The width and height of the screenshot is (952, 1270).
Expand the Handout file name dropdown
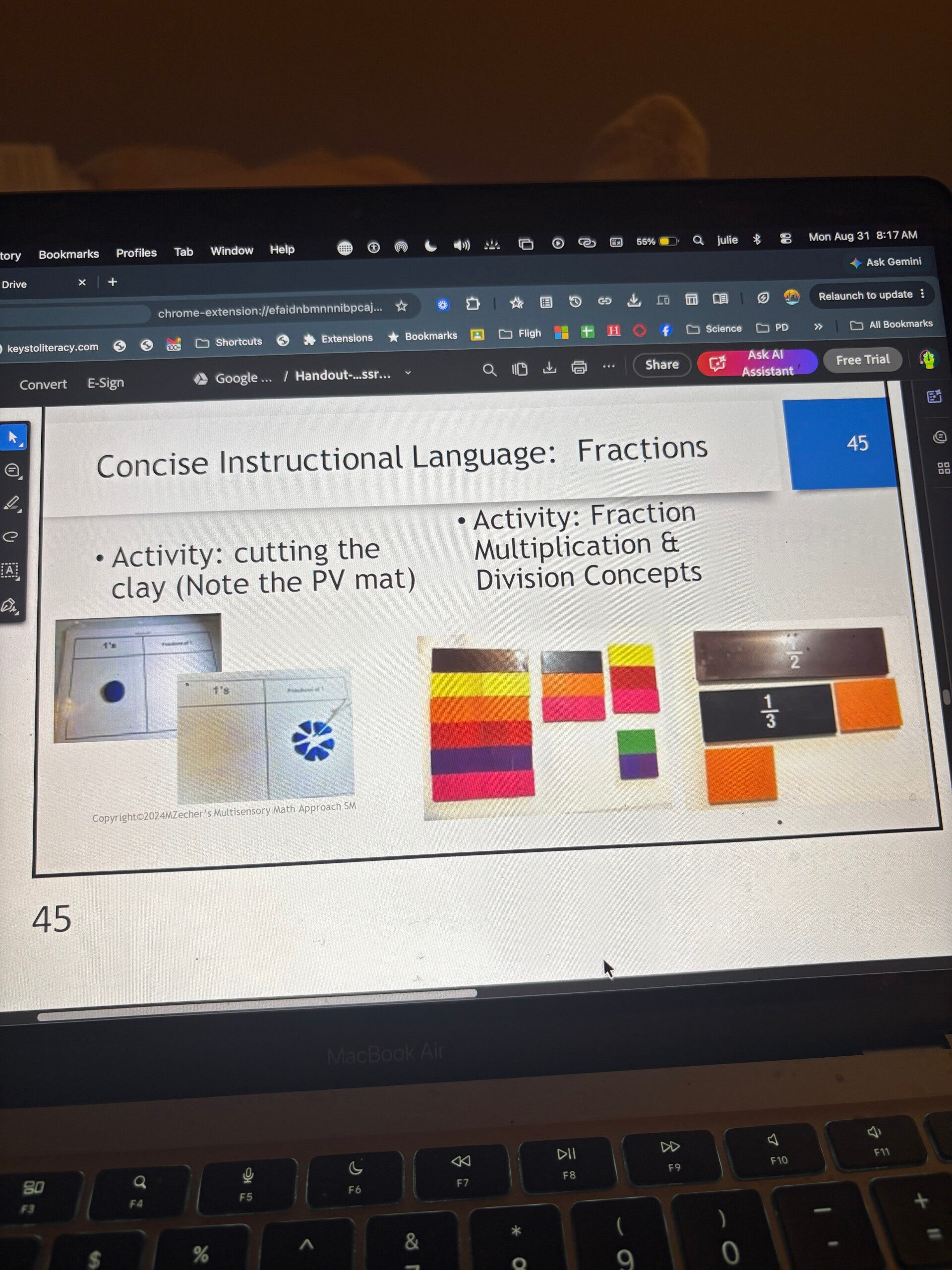[x=408, y=373]
